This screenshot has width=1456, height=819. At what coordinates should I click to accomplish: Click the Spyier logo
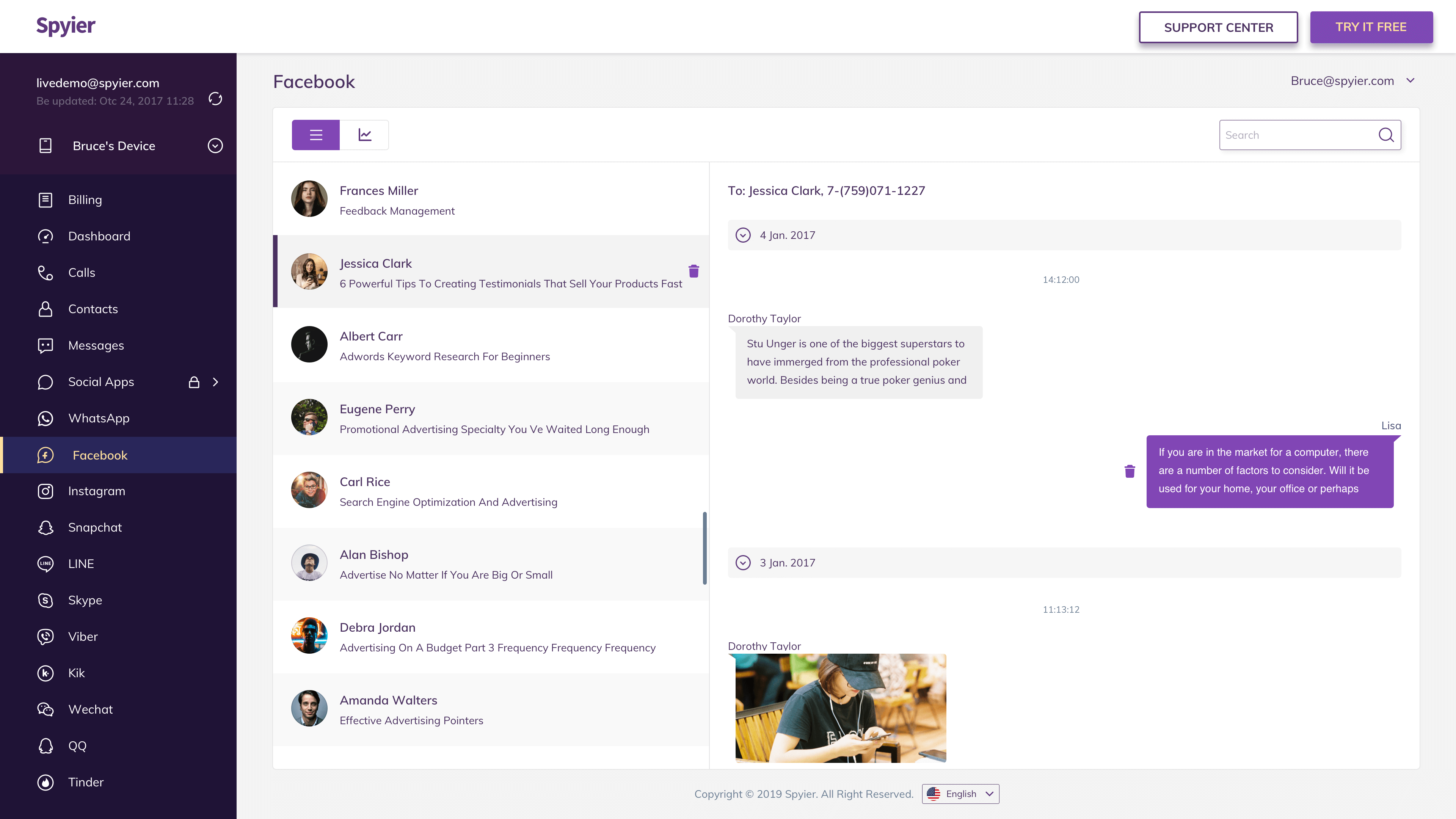pyautogui.click(x=66, y=26)
